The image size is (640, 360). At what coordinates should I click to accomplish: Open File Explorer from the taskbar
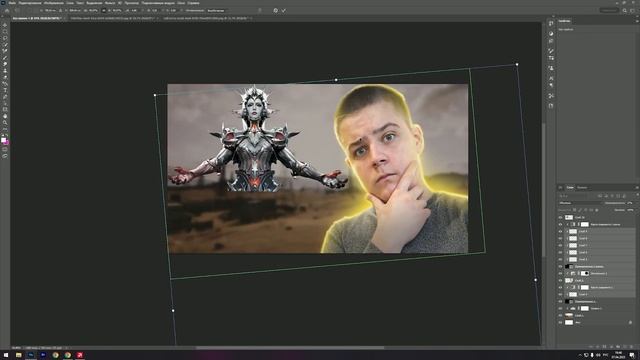pyautogui.click(x=18, y=355)
